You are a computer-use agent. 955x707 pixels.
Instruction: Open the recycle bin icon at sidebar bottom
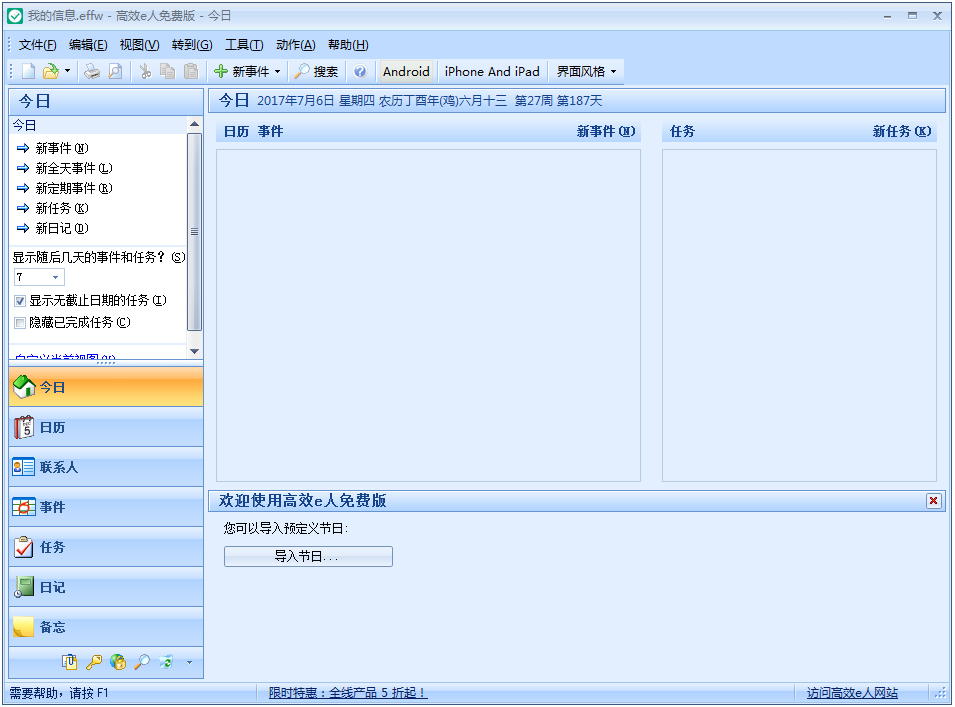click(166, 662)
